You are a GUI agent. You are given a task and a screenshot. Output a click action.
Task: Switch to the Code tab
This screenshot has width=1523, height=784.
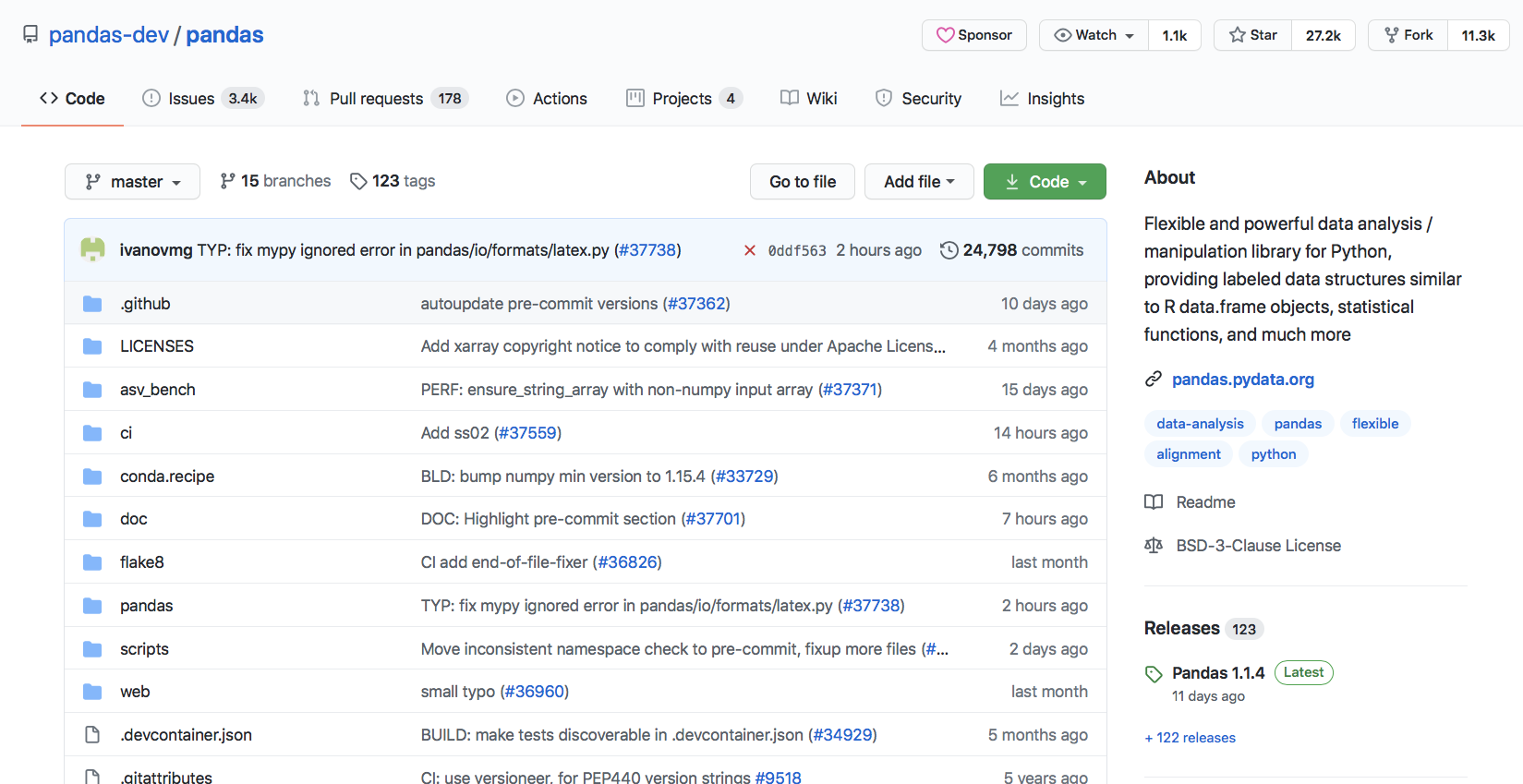click(x=72, y=99)
